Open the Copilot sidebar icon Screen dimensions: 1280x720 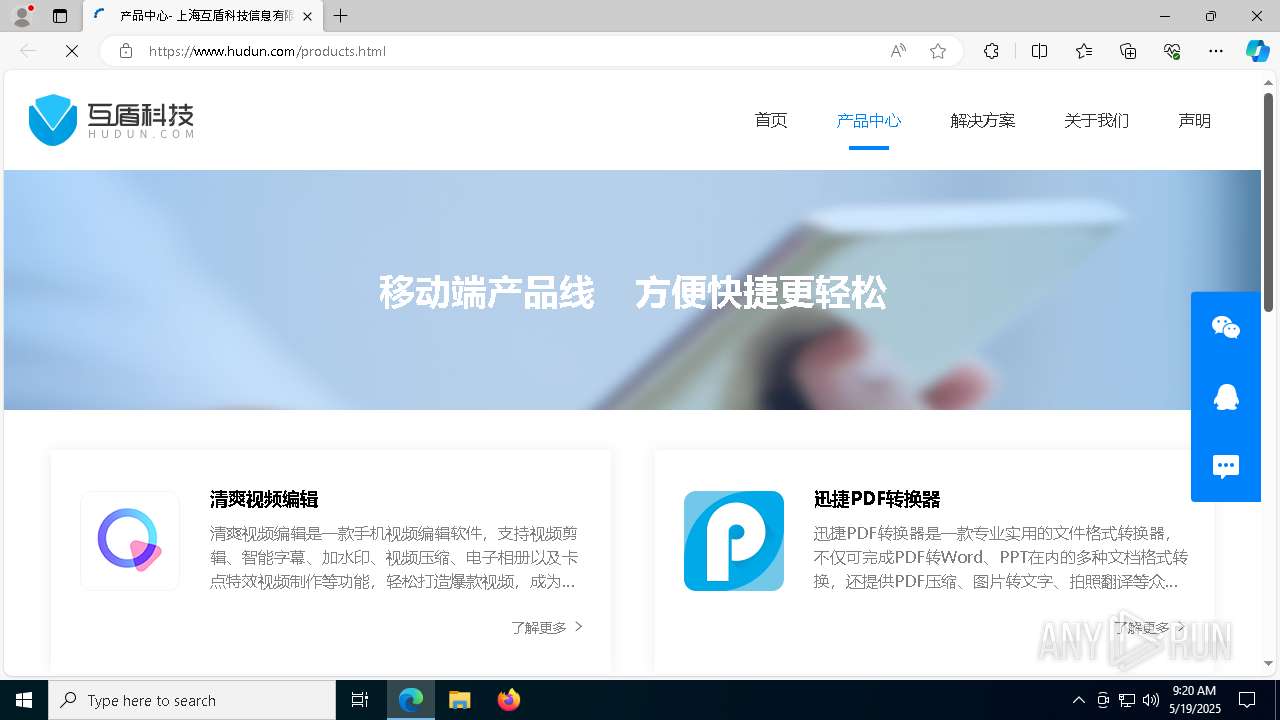click(x=1257, y=51)
